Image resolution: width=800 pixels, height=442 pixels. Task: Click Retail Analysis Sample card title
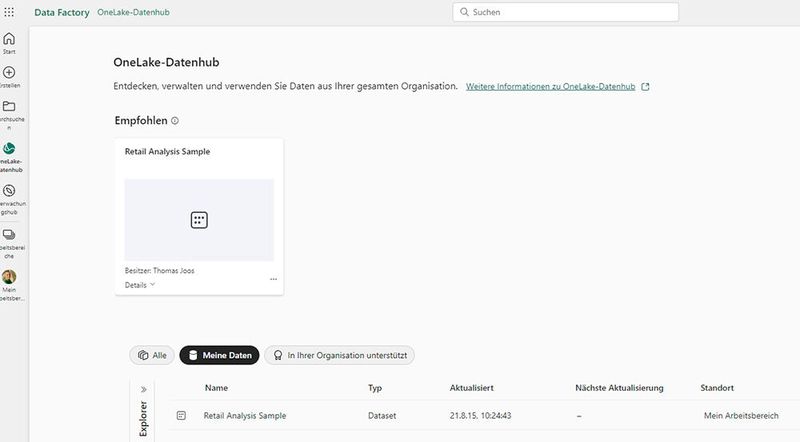click(167, 152)
